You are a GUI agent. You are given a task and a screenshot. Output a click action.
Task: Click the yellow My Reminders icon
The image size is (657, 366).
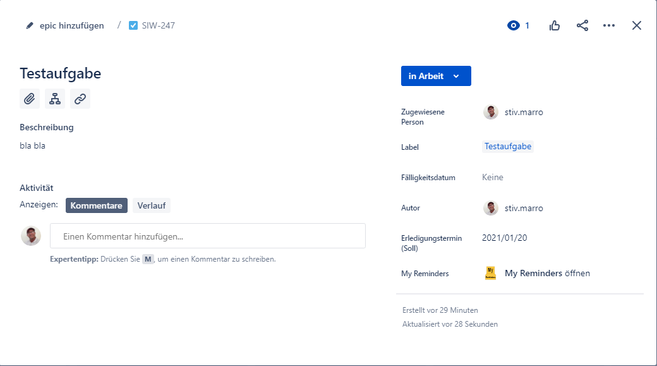[x=490, y=273]
